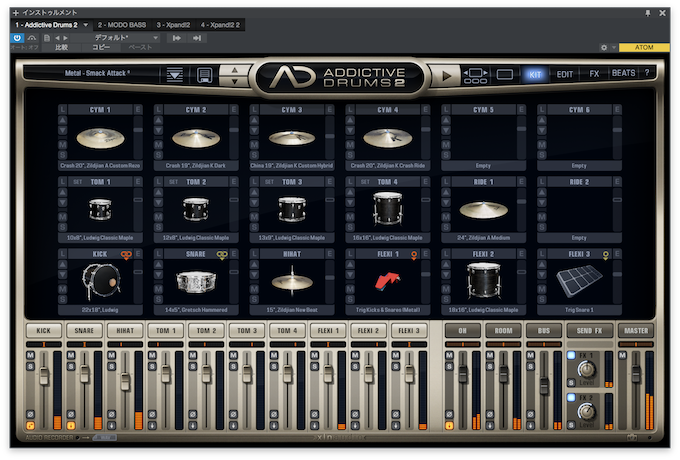This screenshot has height=460, width=680.
Task: Open the E edit button on HIHAT
Action: pos(330,254)
